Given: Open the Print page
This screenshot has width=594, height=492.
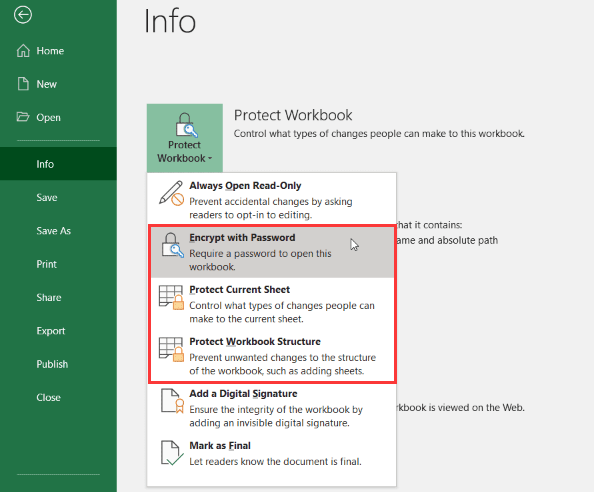Looking at the screenshot, I should pos(58,264).
